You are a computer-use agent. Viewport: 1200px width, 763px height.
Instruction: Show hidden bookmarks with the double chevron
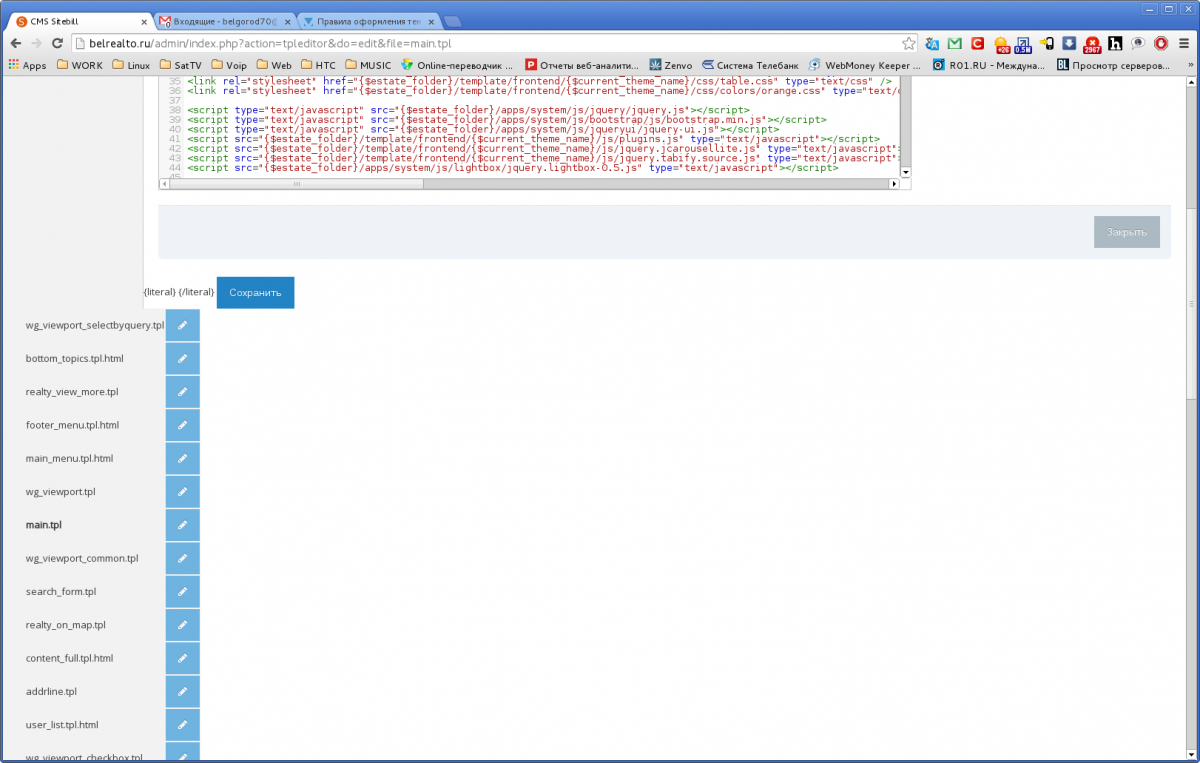point(1189,65)
